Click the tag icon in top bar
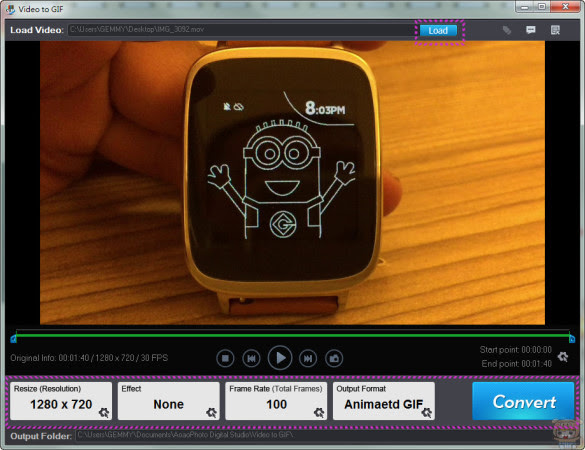The image size is (585, 450). [507, 30]
